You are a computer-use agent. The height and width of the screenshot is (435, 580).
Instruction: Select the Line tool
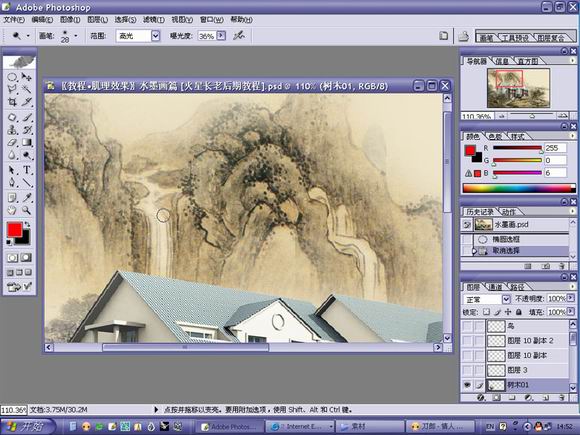pos(27,183)
